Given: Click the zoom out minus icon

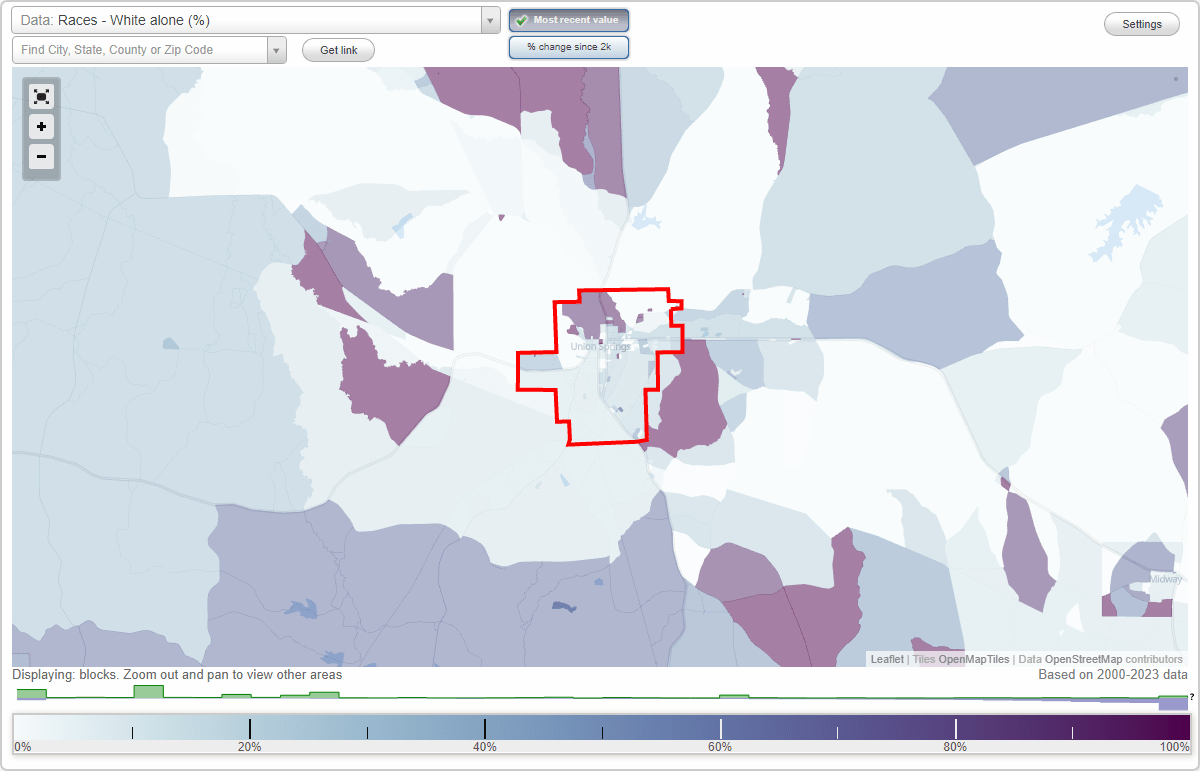Looking at the screenshot, I should [41, 157].
